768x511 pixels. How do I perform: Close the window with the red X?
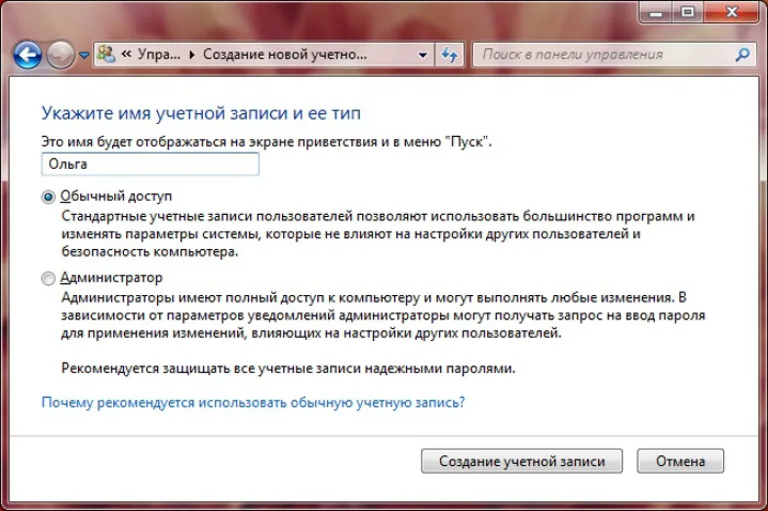tap(732, 12)
